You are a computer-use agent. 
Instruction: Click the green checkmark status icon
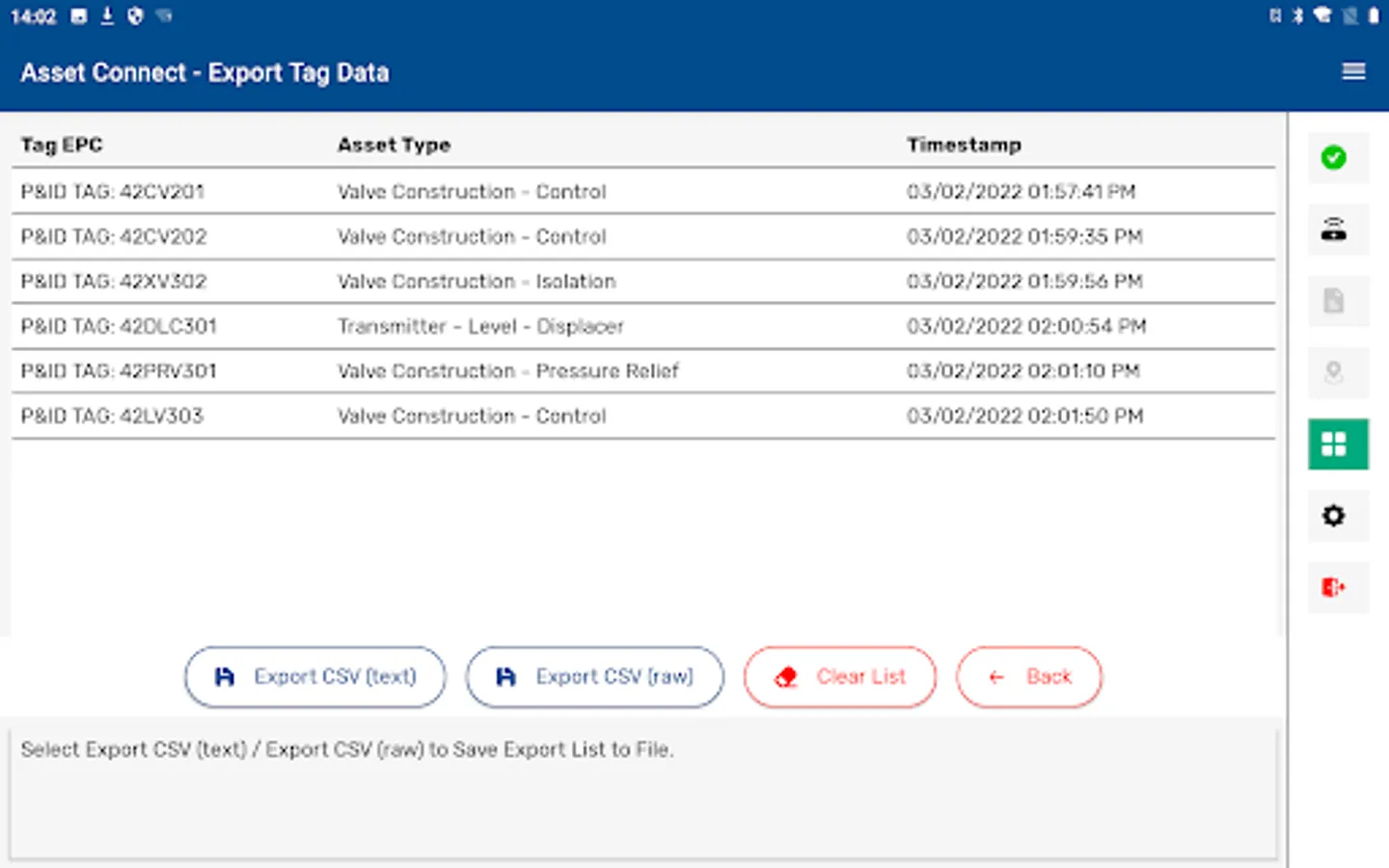(1334, 158)
